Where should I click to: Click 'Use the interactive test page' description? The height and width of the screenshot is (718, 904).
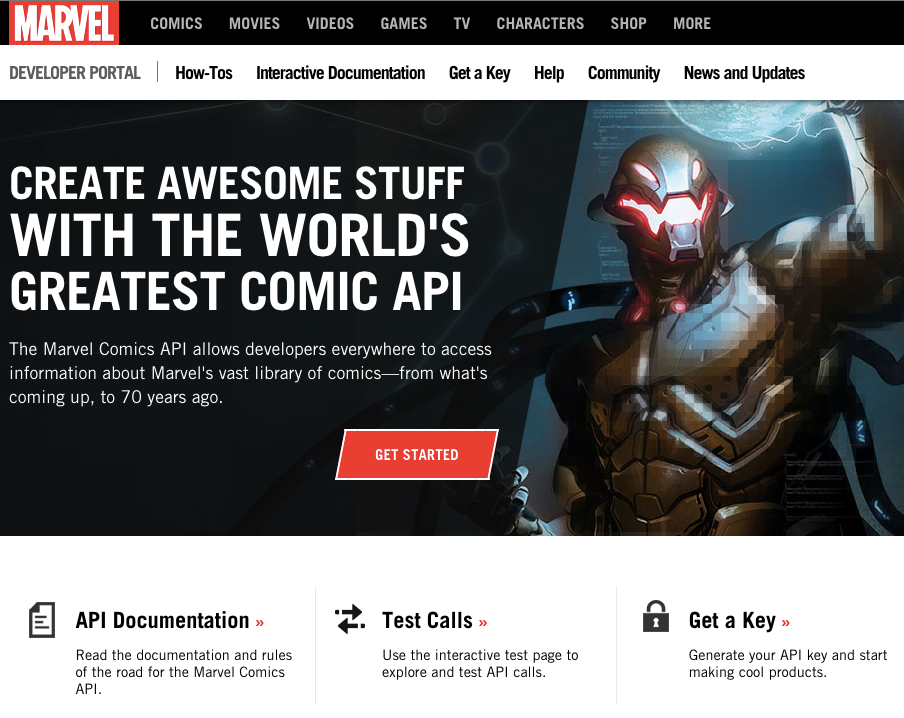[480, 664]
